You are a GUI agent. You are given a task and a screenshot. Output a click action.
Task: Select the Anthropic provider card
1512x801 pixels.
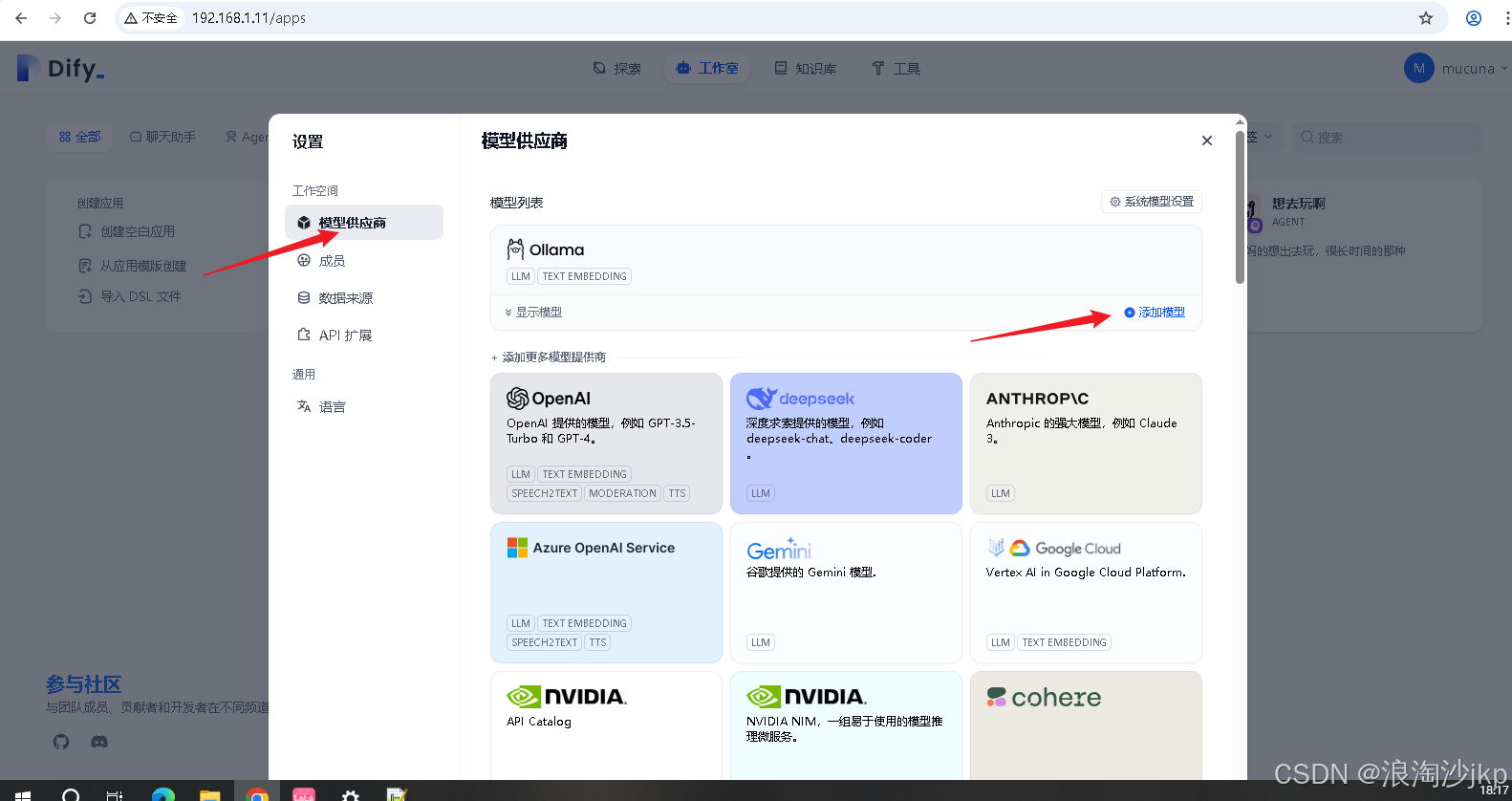1086,444
